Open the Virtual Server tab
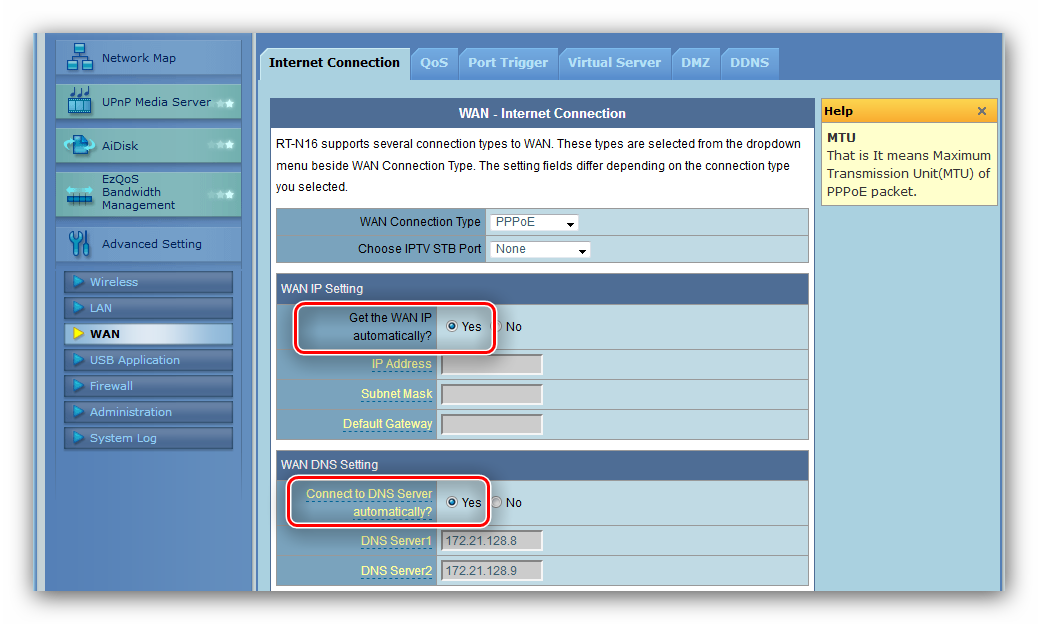The width and height of the screenshot is (1038, 624). [614, 63]
